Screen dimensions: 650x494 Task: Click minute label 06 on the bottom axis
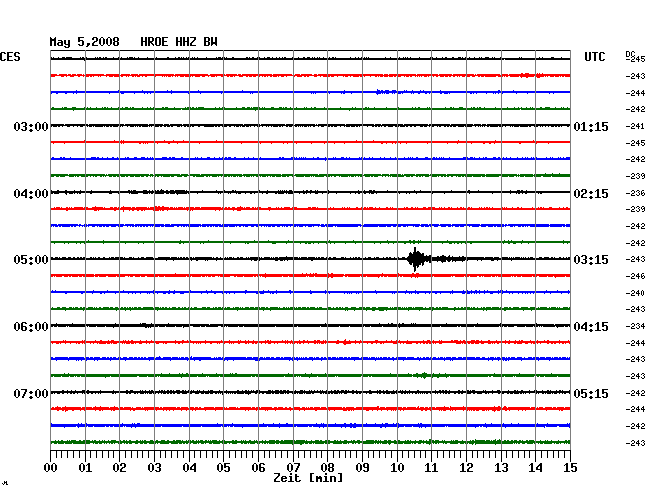point(258,468)
